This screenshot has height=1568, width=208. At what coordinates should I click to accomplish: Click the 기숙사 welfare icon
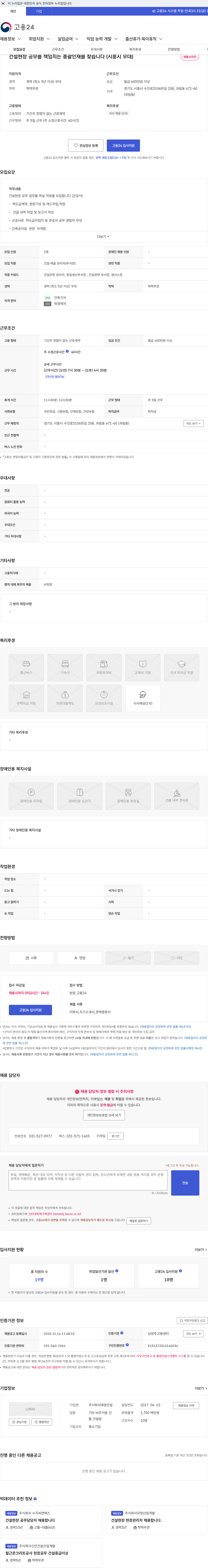click(65, 667)
